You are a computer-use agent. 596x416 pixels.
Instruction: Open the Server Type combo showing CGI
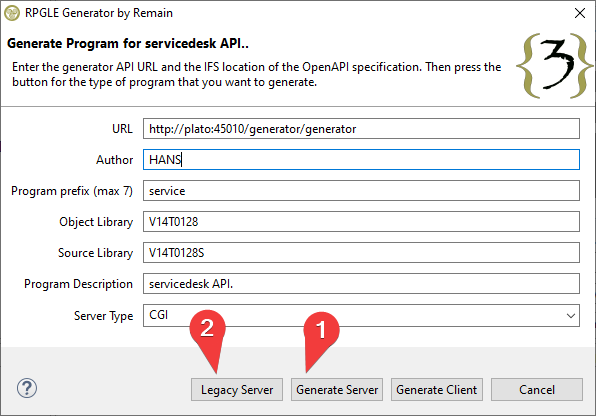(x=361, y=315)
